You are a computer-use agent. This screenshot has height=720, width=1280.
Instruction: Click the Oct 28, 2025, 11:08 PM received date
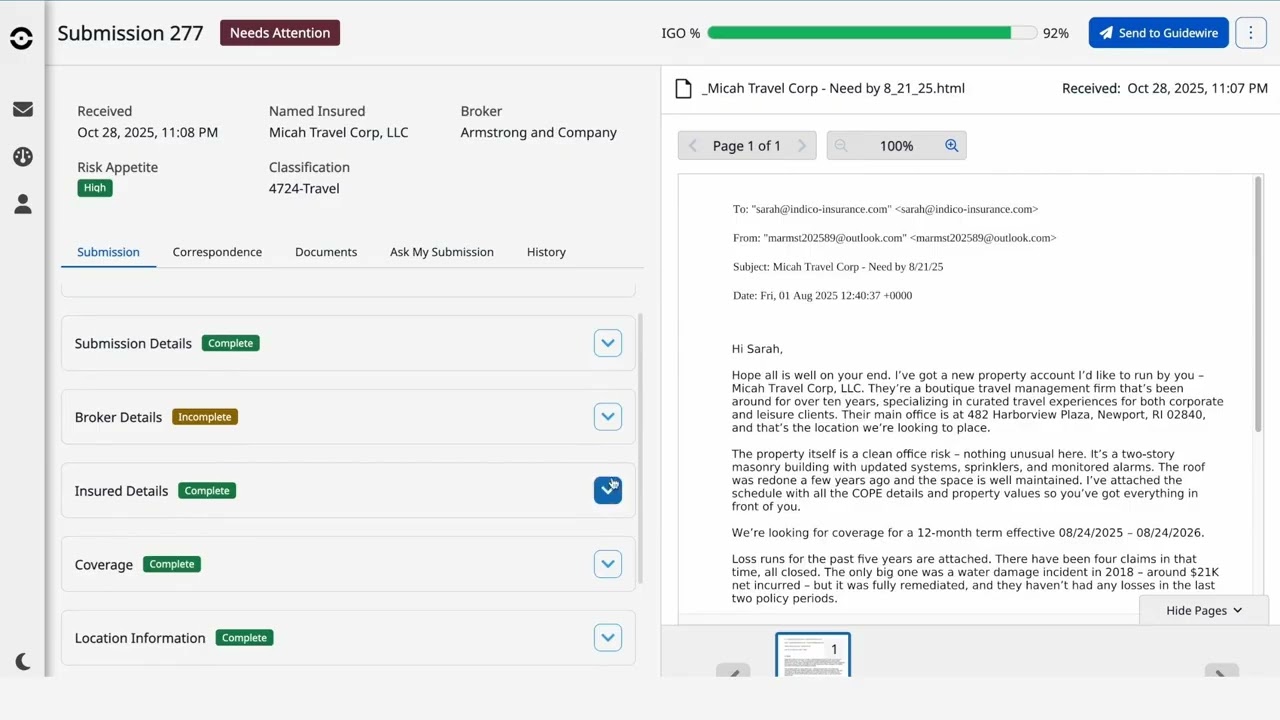(148, 132)
